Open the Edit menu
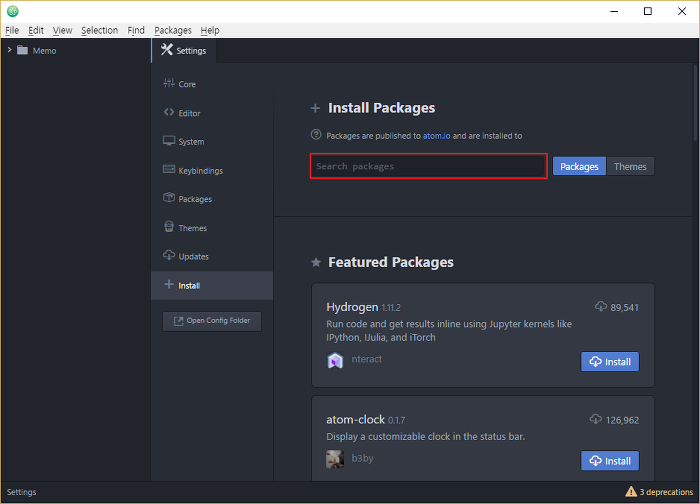 coord(36,30)
